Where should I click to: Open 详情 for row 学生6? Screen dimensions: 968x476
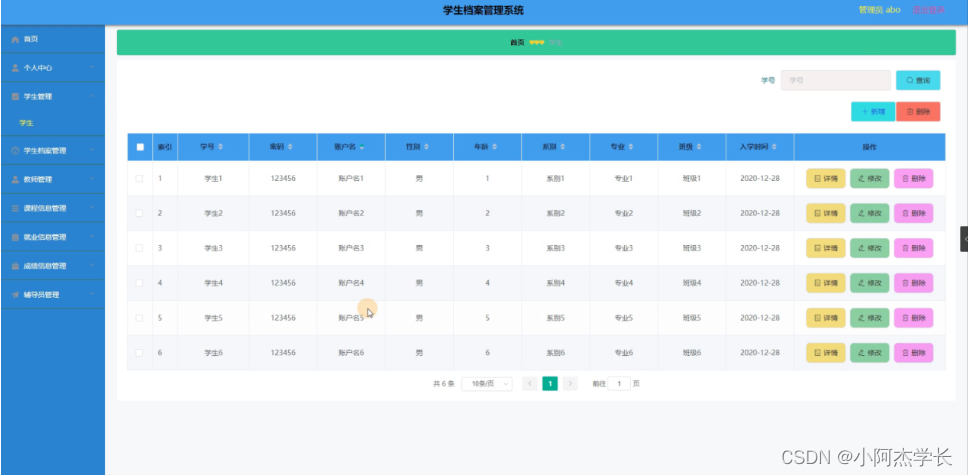point(825,353)
